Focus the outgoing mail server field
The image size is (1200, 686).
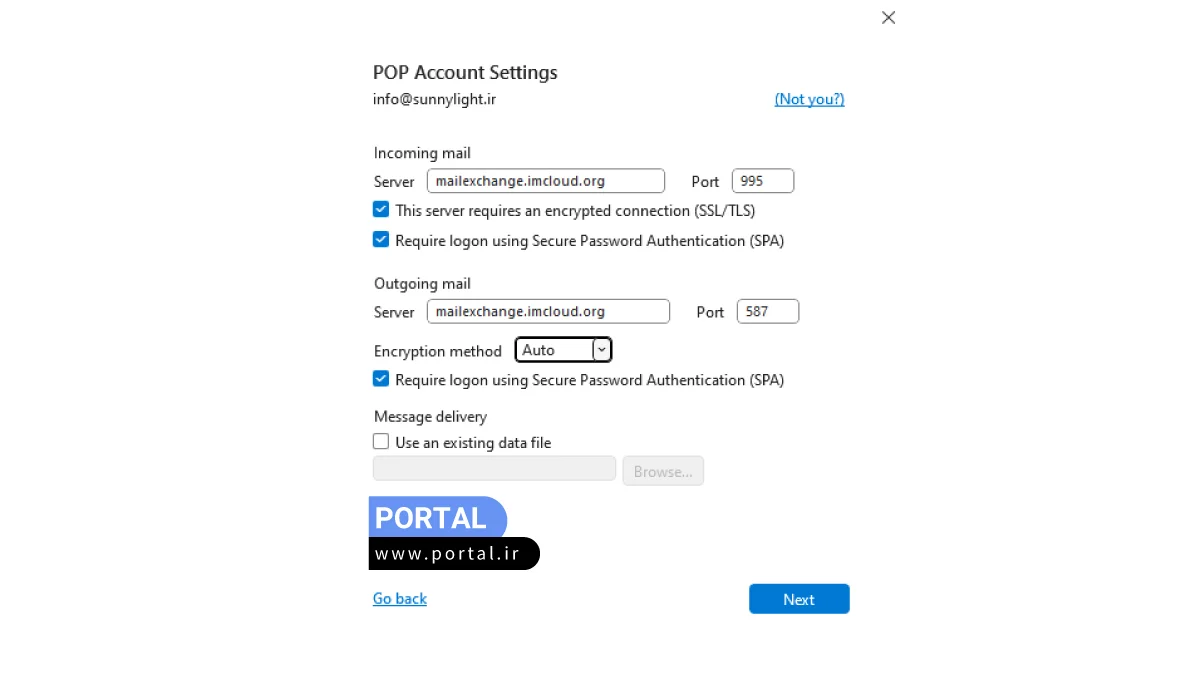point(548,311)
